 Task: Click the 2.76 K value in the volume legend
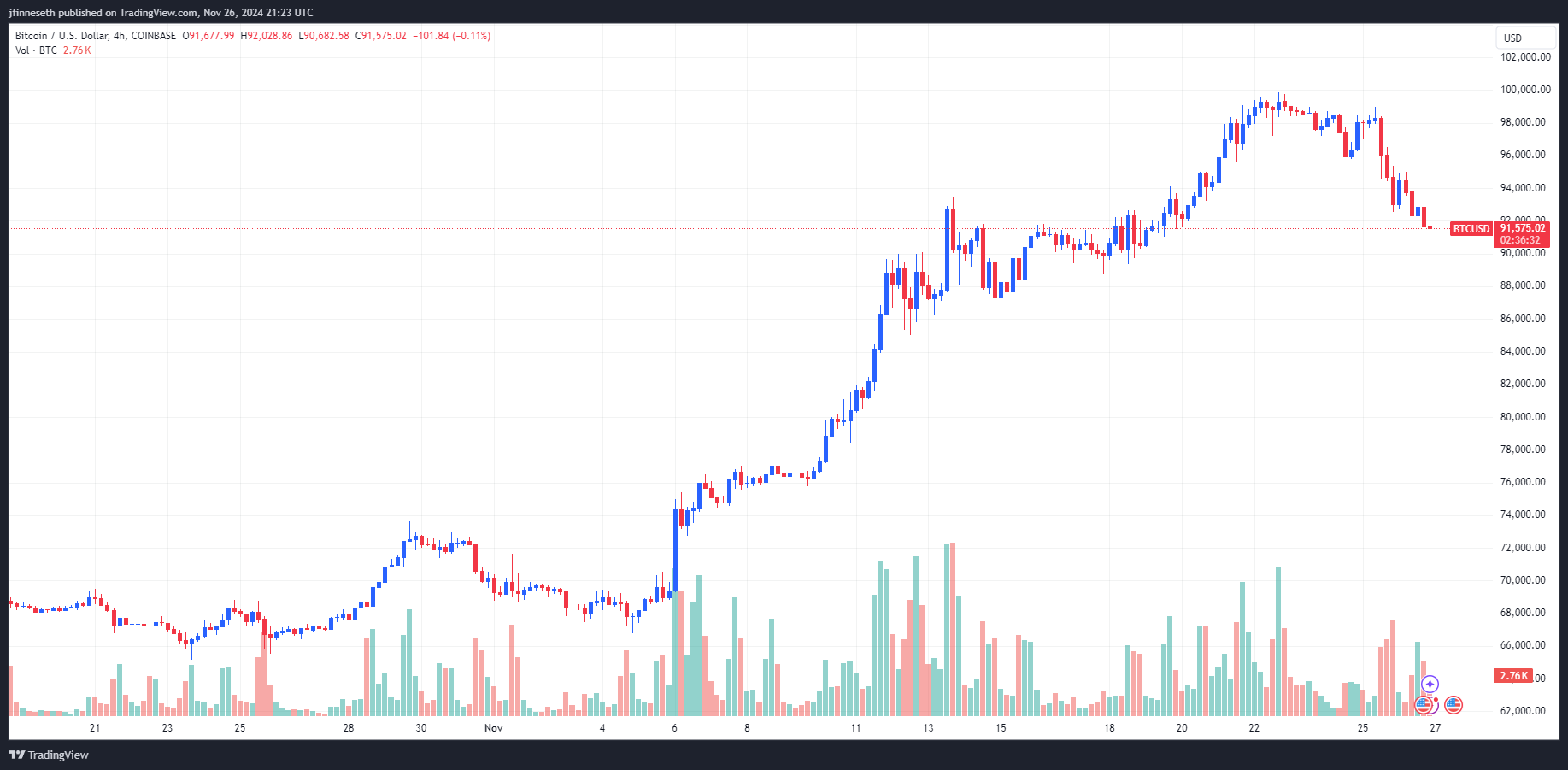click(75, 50)
